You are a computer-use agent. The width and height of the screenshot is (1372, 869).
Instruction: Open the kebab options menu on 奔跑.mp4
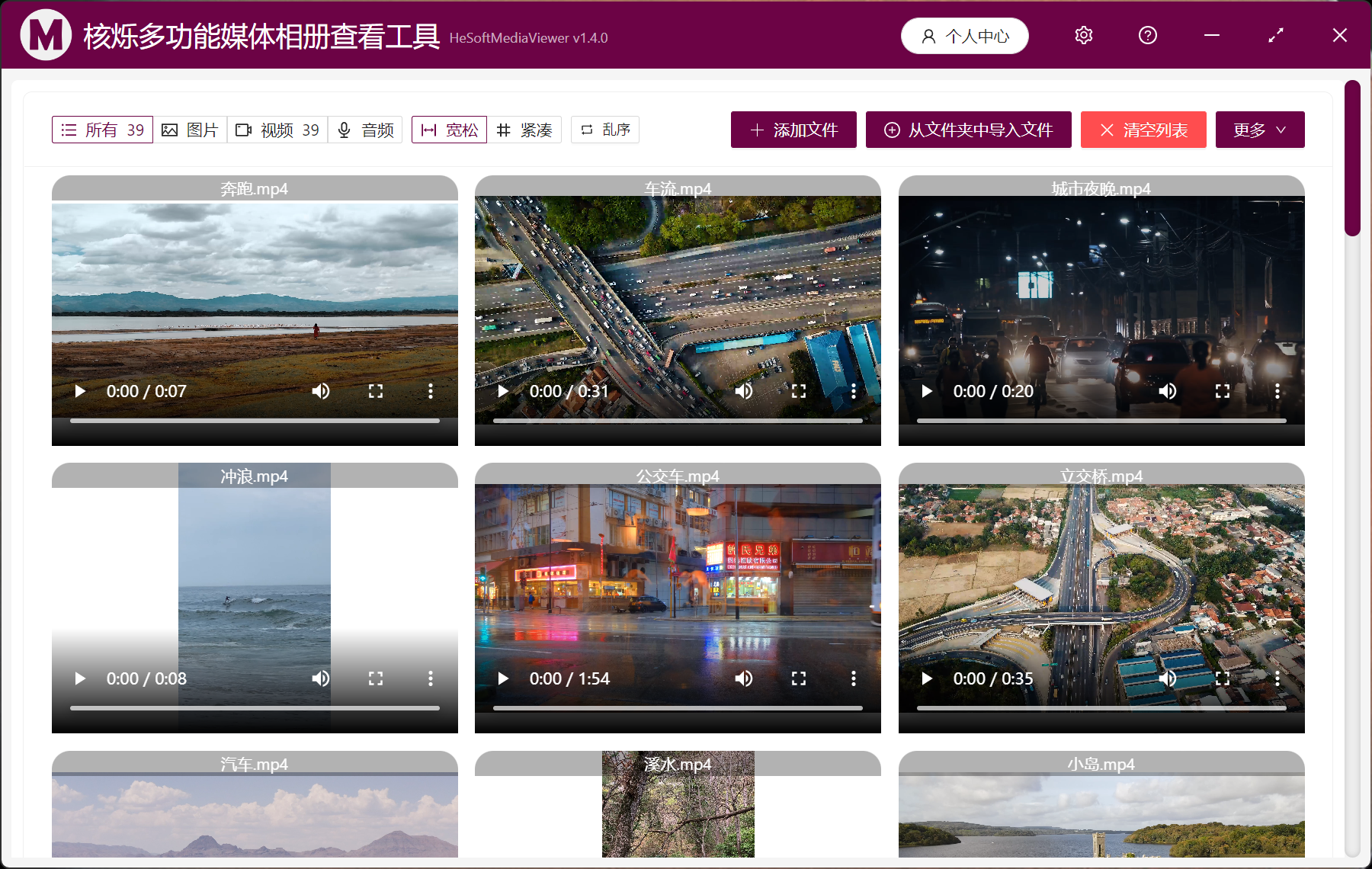pyautogui.click(x=431, y=390)
